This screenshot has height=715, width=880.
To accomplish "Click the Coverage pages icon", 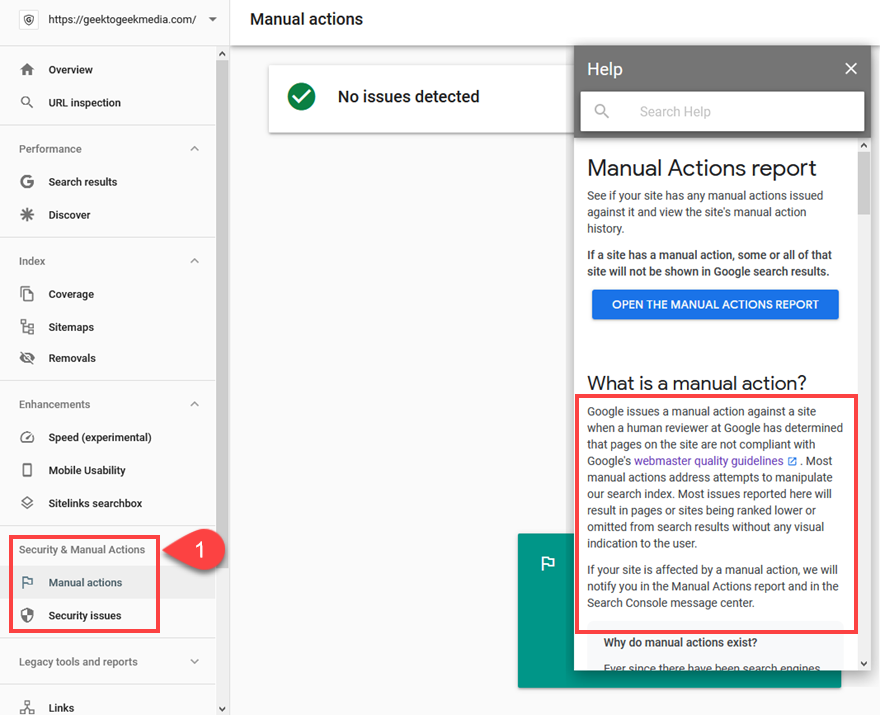I will tap(27, 294).
